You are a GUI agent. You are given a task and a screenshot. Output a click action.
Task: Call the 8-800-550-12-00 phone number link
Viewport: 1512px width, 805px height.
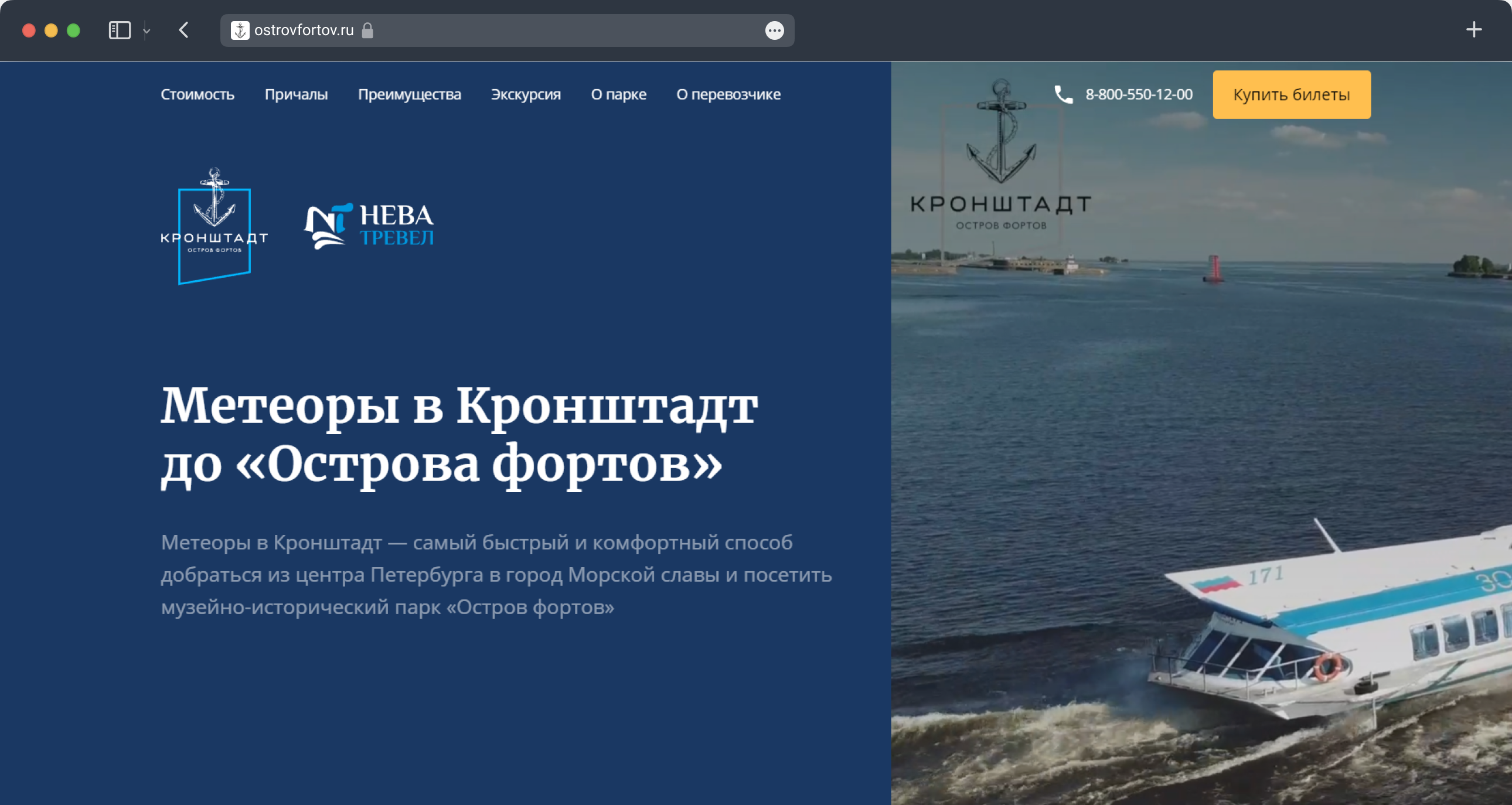pyautogui.click(x=1139, y=94)
